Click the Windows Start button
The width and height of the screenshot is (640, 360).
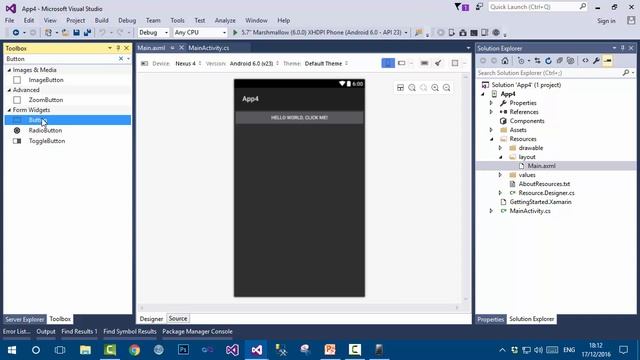point(12,350)
